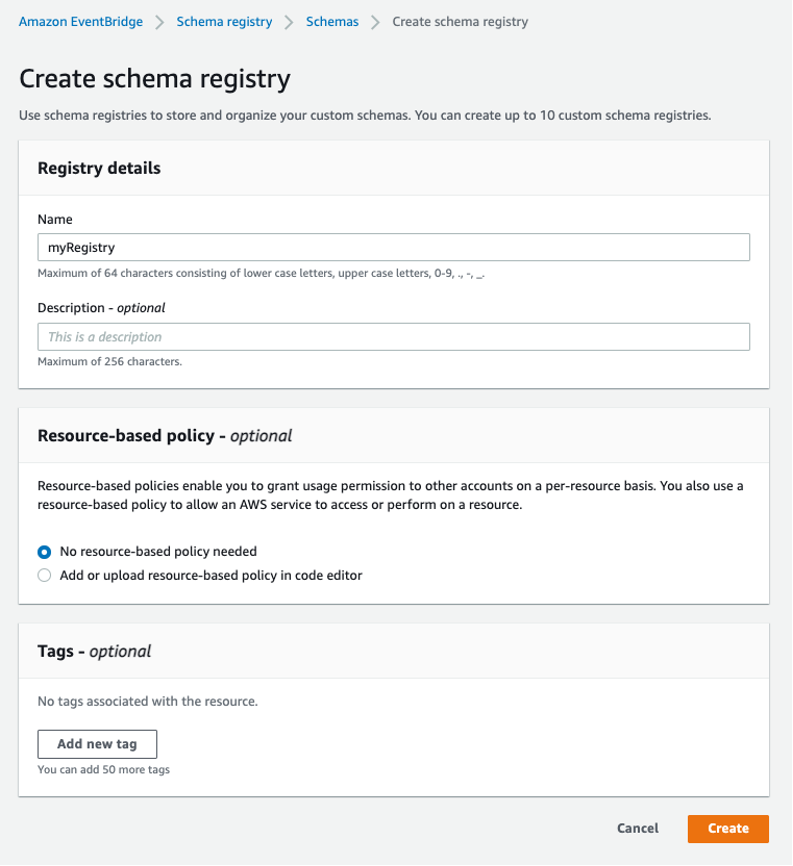Click chevron separator after Schemas breadcrumb
This screenshot has height=866, width=793.
click(376, 22)
